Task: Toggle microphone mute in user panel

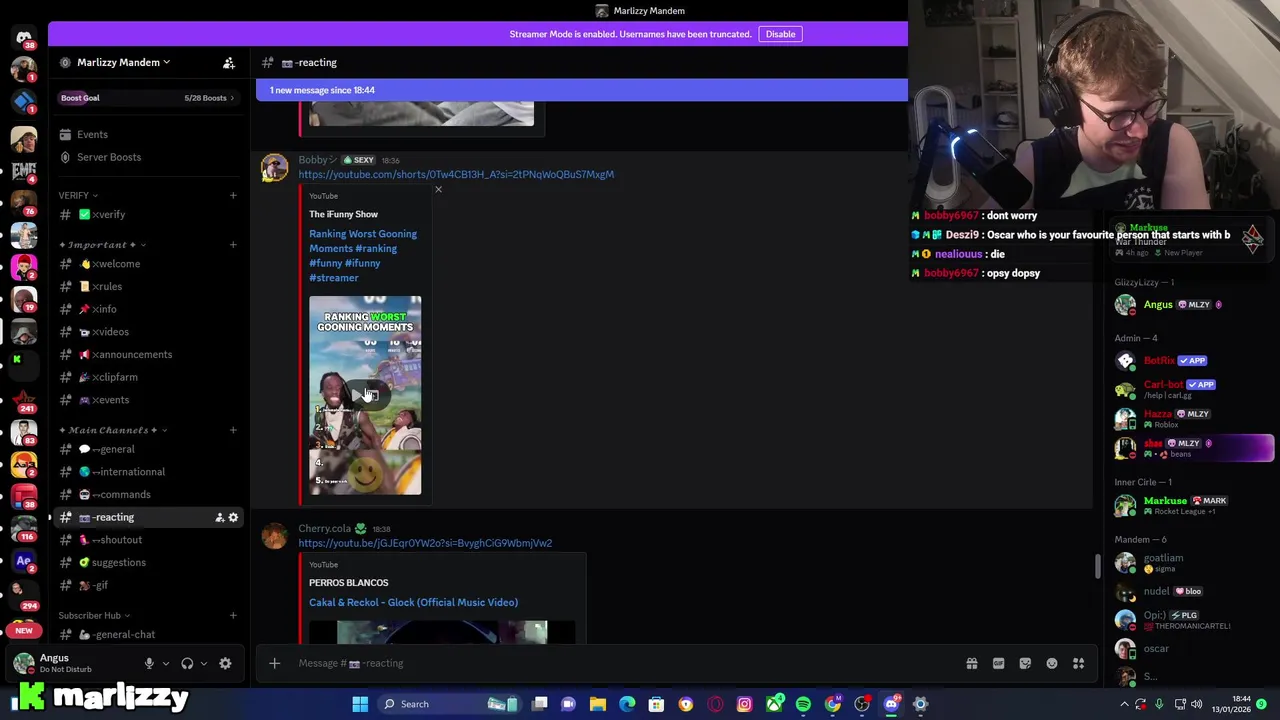Action: pyautogui.click(x=149, y=664)
